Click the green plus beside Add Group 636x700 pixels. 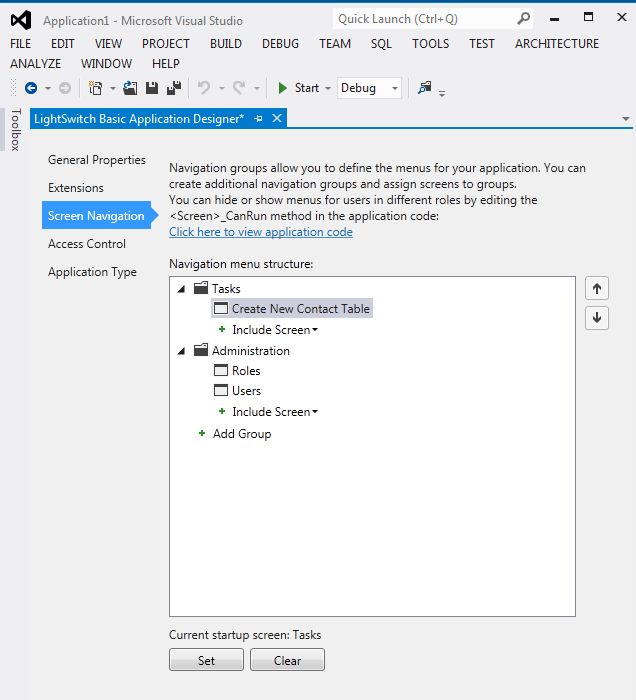[202, 433]
